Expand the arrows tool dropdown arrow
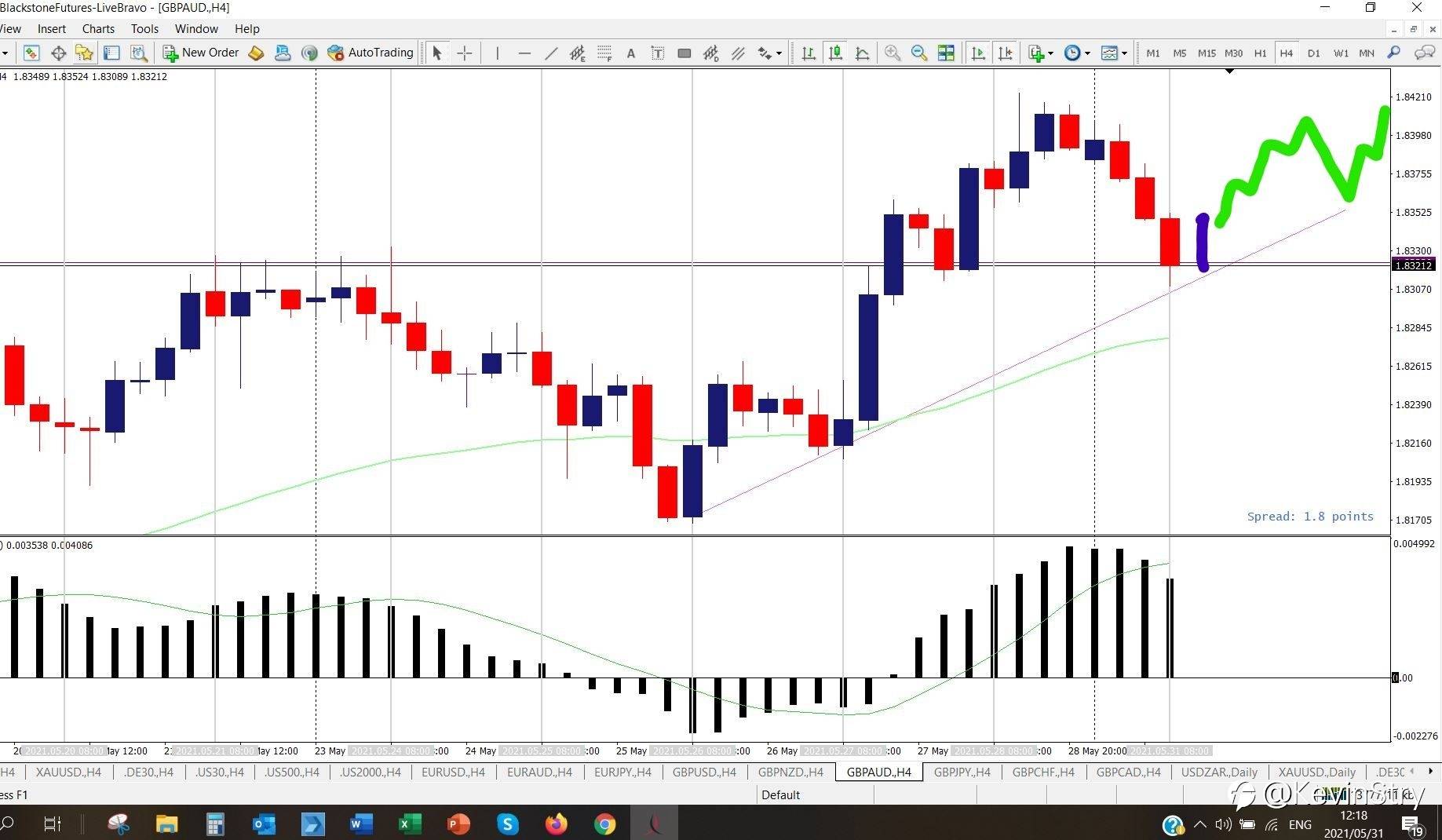The height and width of the screenshot is (840, 1442). [779, 53]
